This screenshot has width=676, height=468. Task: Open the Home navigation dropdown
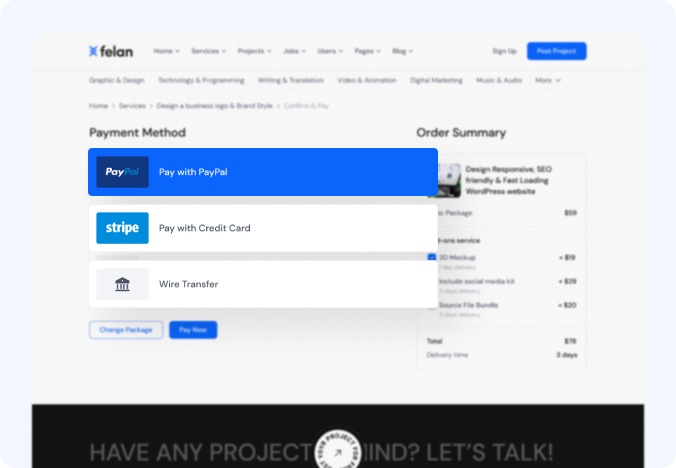click(x=166, y=51)
